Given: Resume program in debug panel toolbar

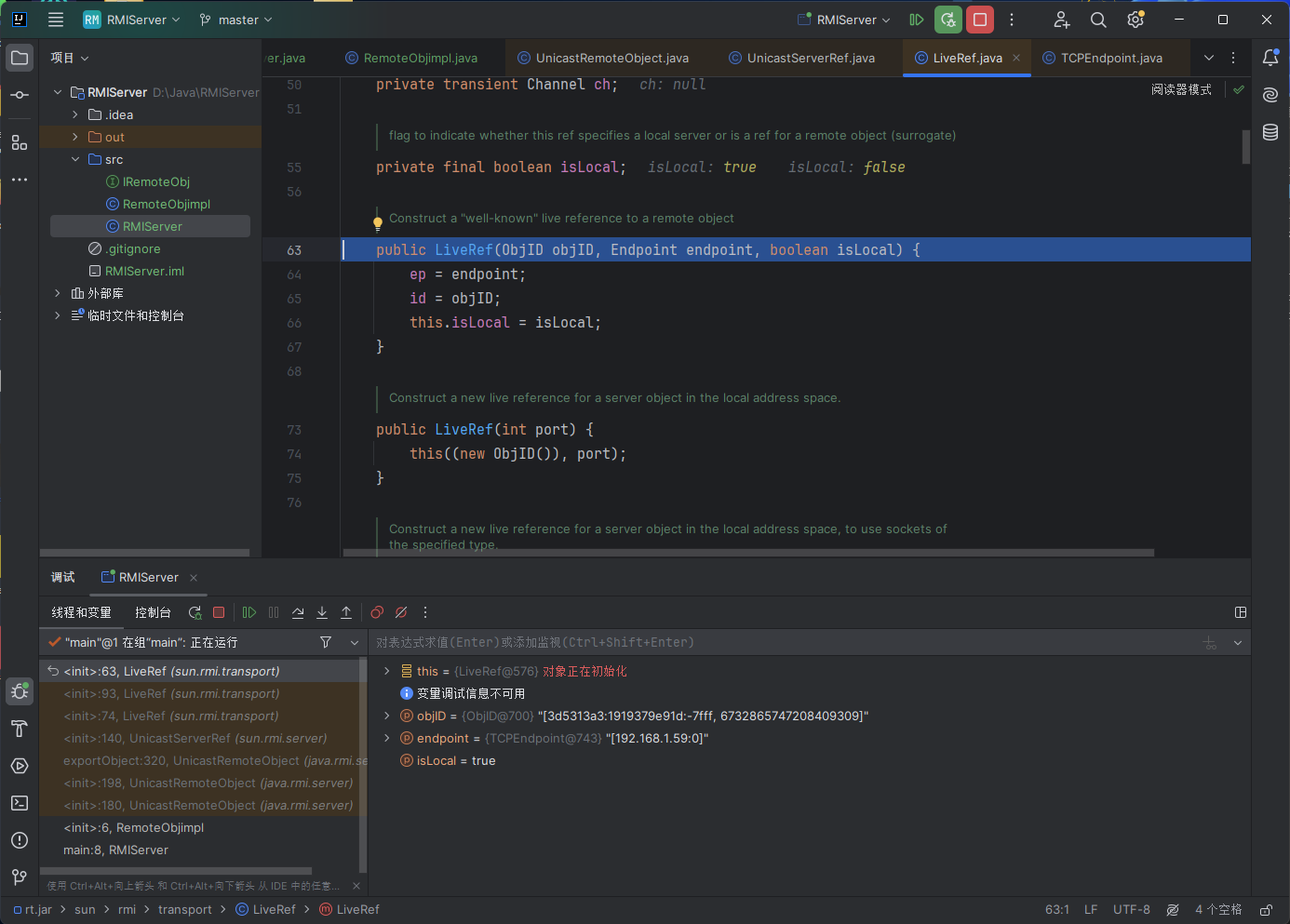Looking at the screenshot, I should pyautogui.click(x=249, y=612).
